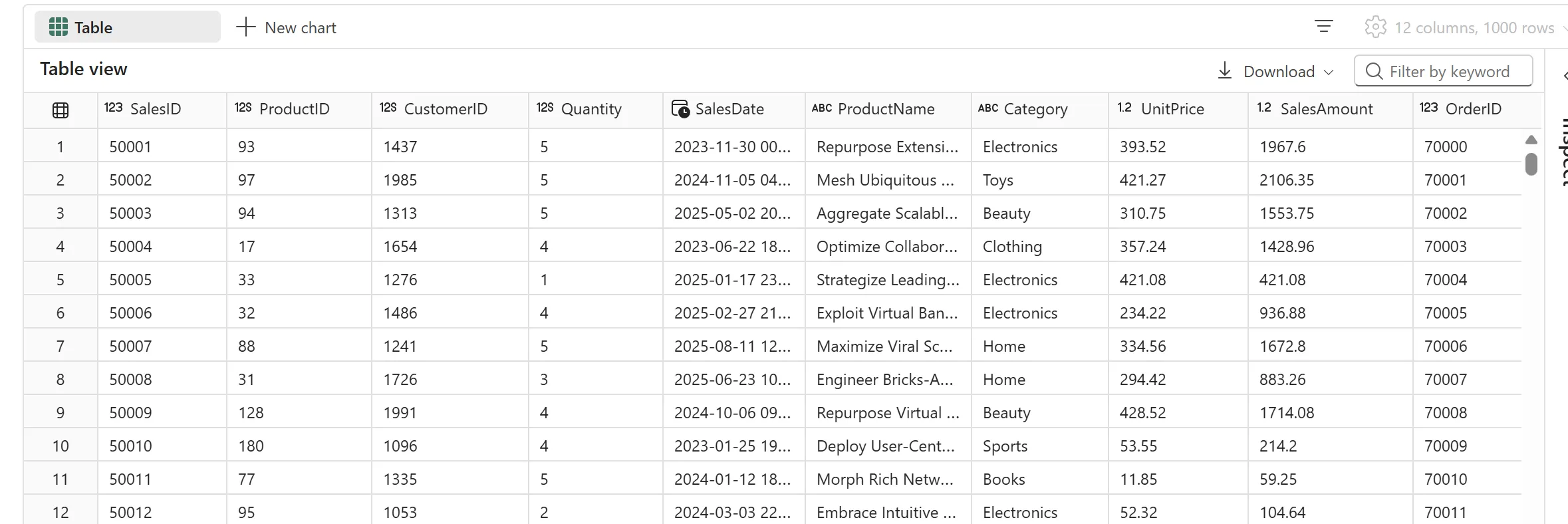This screenshot has width=1568, height=524.
Task: Click OrderID cell 70005
Action: pos(1467,313)
